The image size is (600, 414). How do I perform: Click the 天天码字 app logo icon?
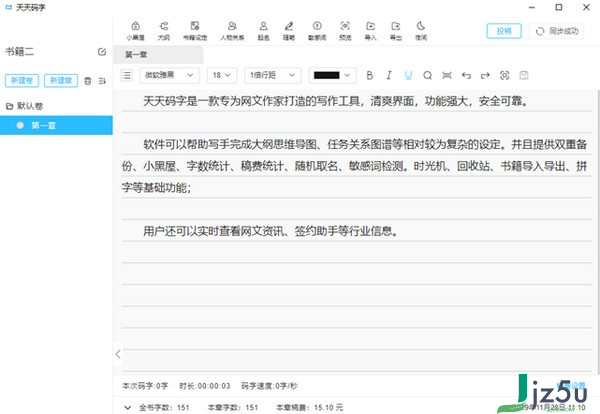pos(9,7)
